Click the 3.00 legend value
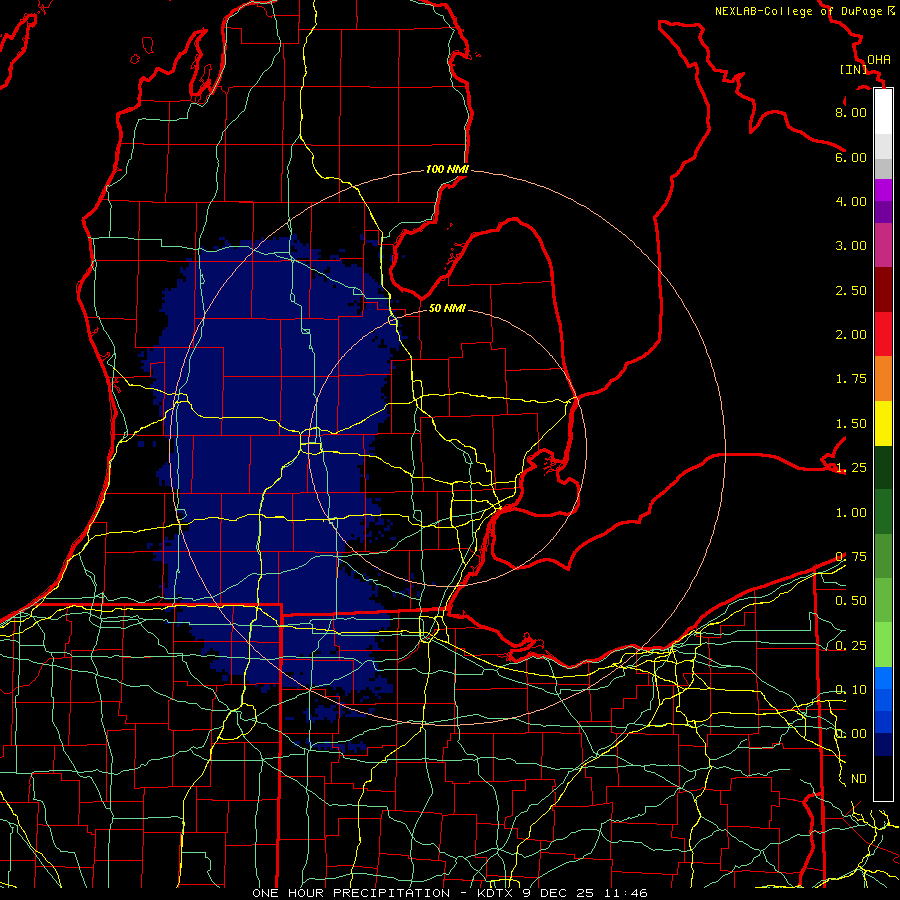The height and width of the screenshot is (900, 900). point(851,246)
